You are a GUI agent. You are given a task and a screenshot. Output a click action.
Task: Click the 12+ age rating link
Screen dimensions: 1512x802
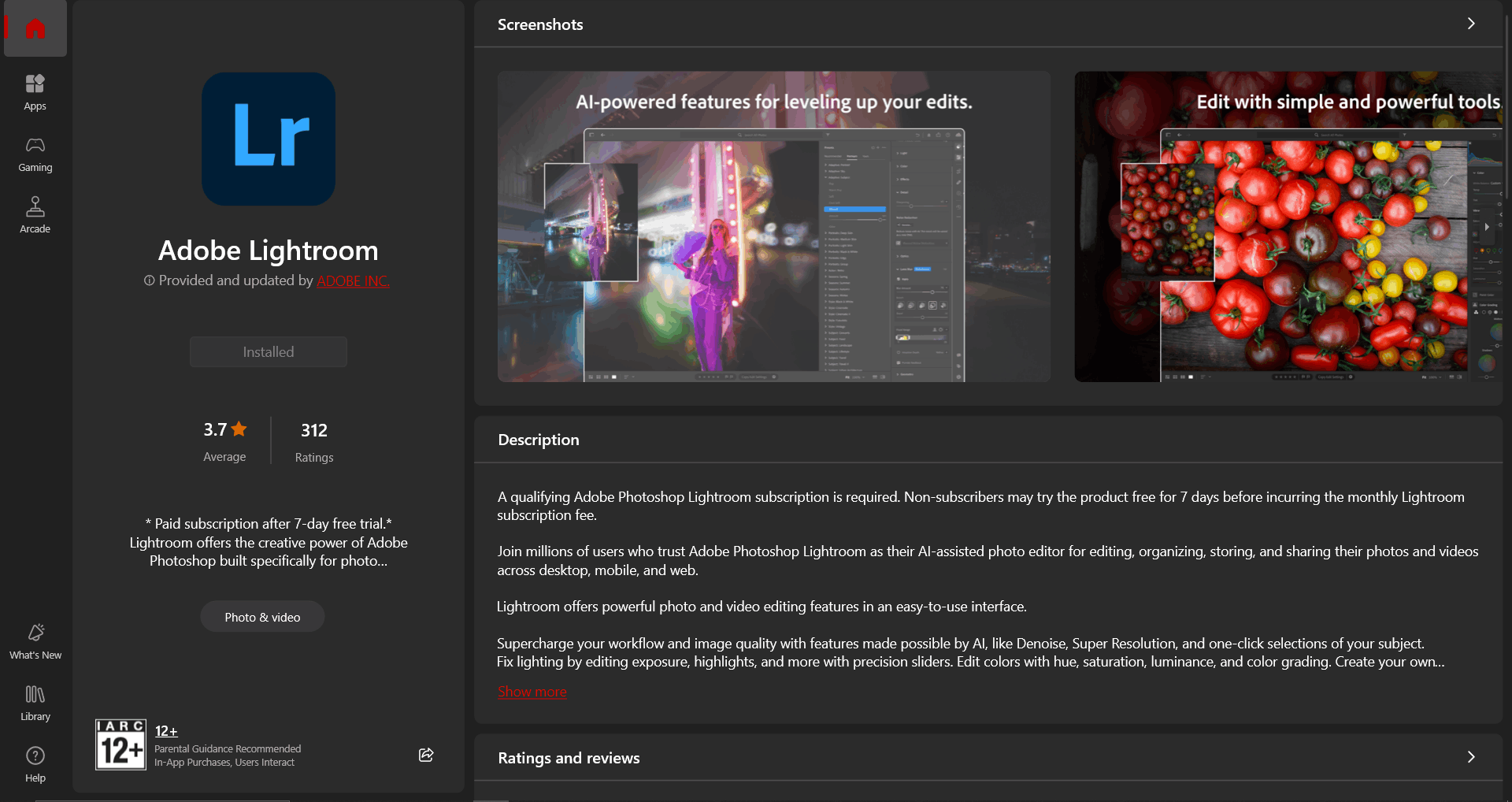166,731
